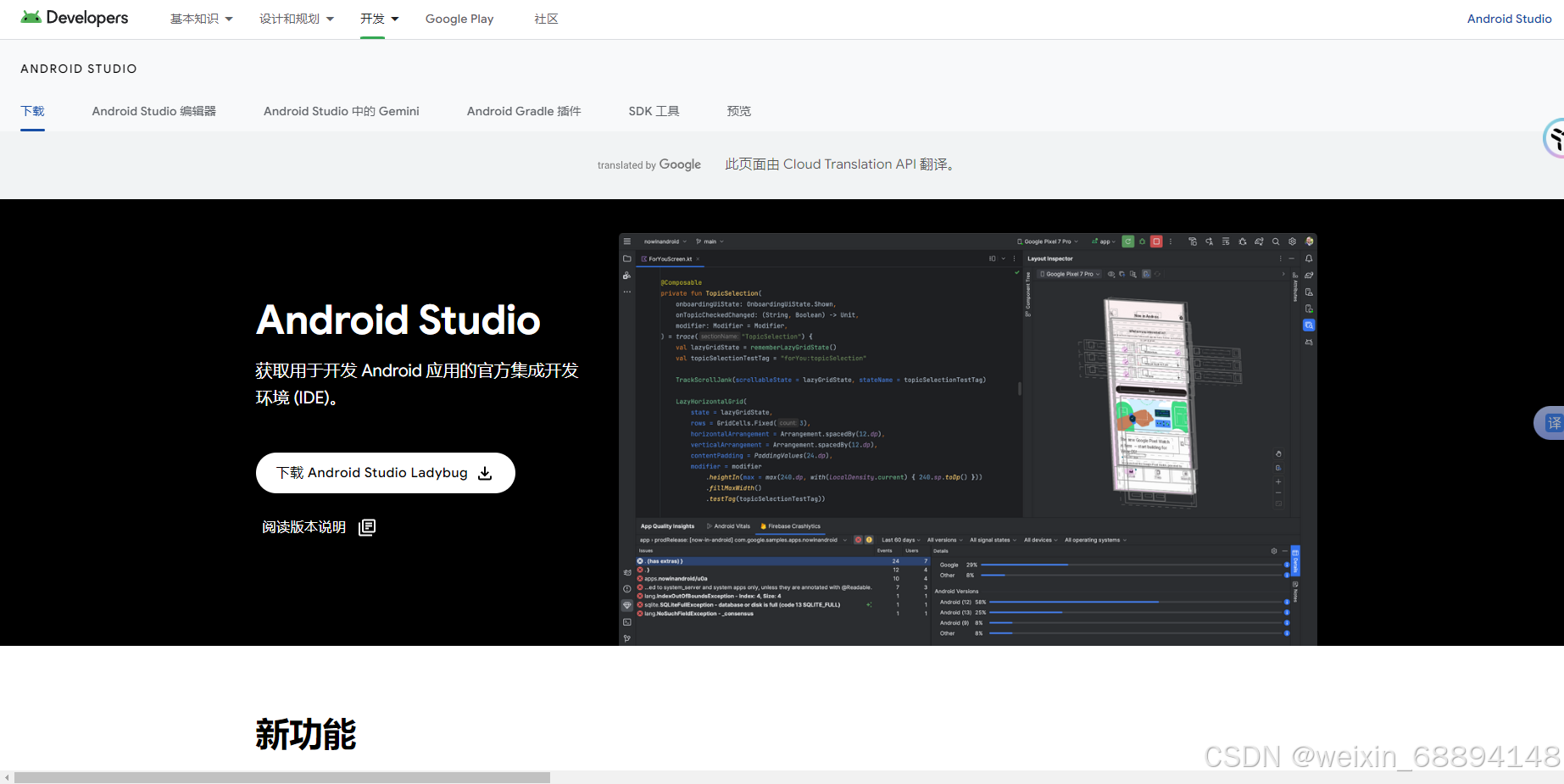
Task: Click the 新功能 heading
Action: pos(306,734)
